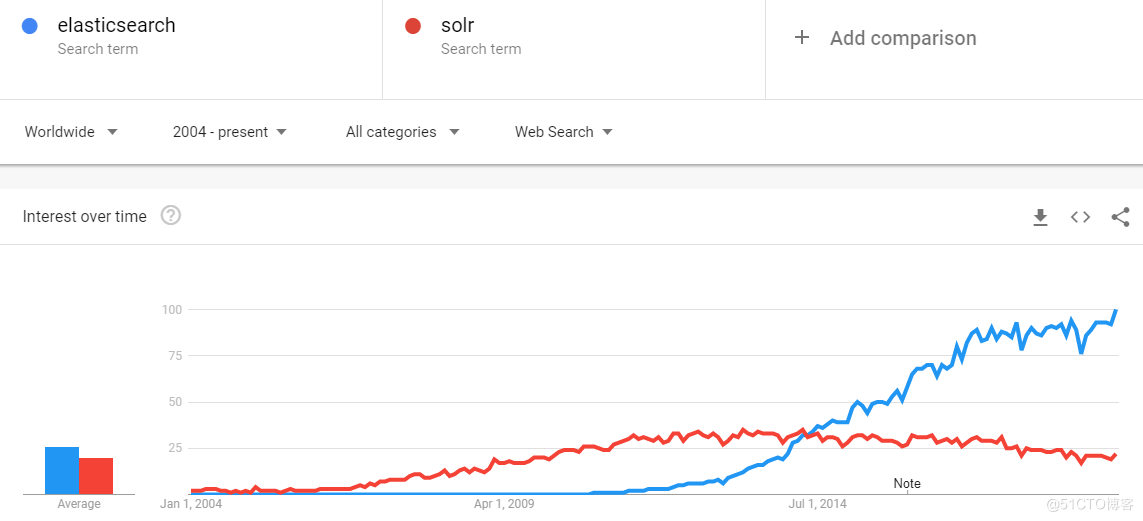1143x521 pixels.
Task: Open the embed code icon
Action: point(1080,216)
